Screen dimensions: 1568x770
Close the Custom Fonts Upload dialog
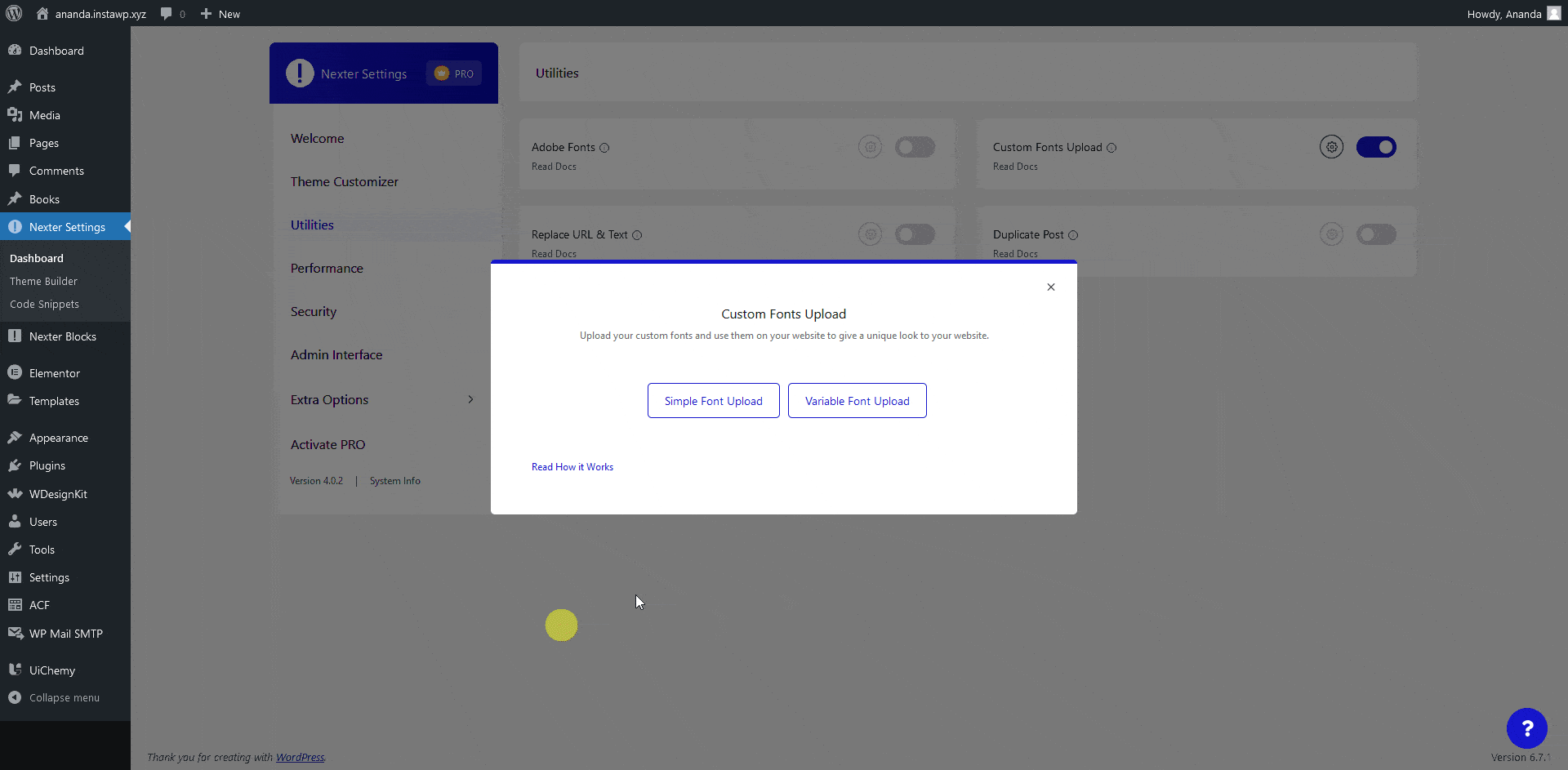(x=1051, y=287)
